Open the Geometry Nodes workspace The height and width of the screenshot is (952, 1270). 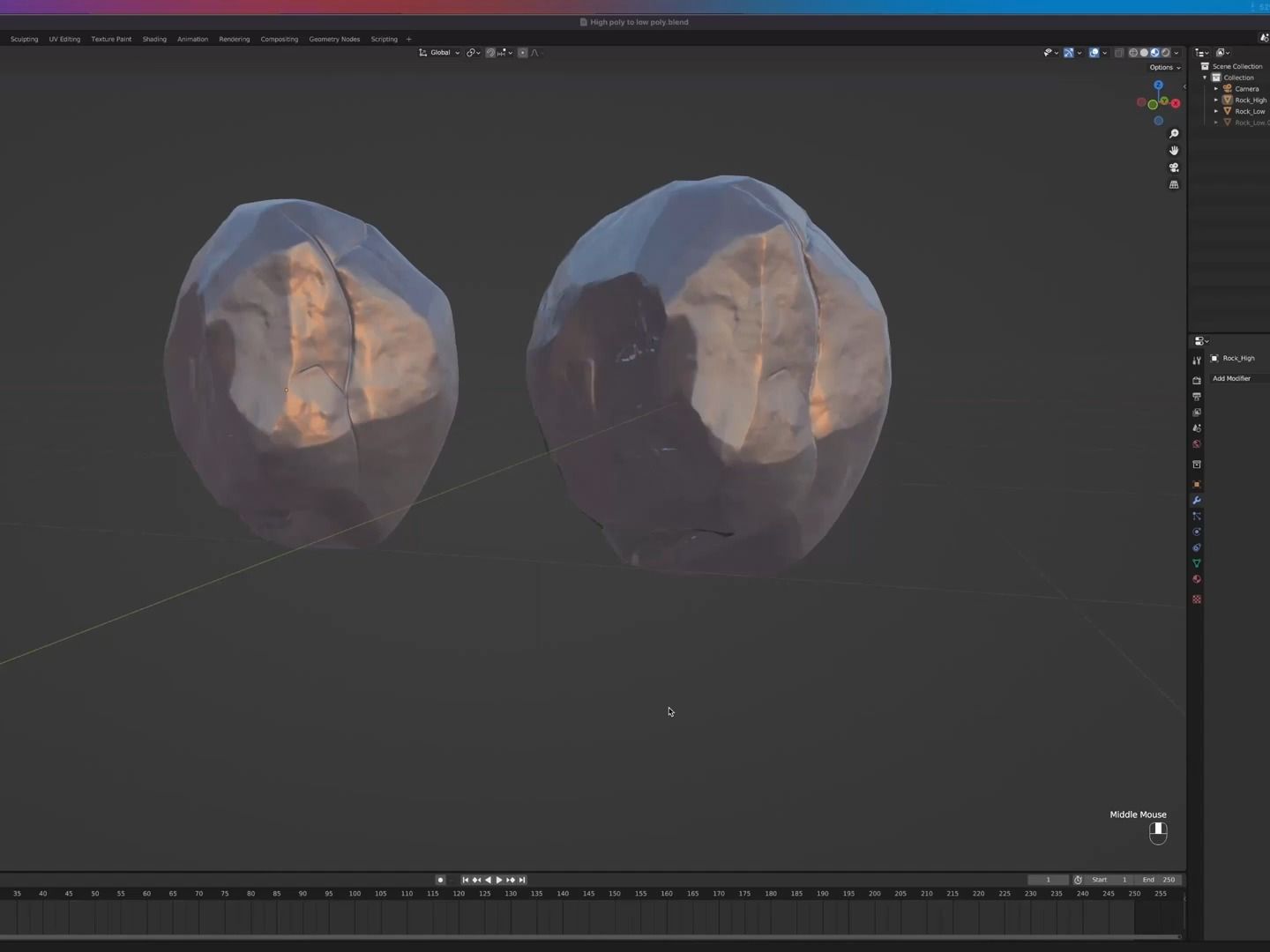pyautogui.click(x=334, y=39)
